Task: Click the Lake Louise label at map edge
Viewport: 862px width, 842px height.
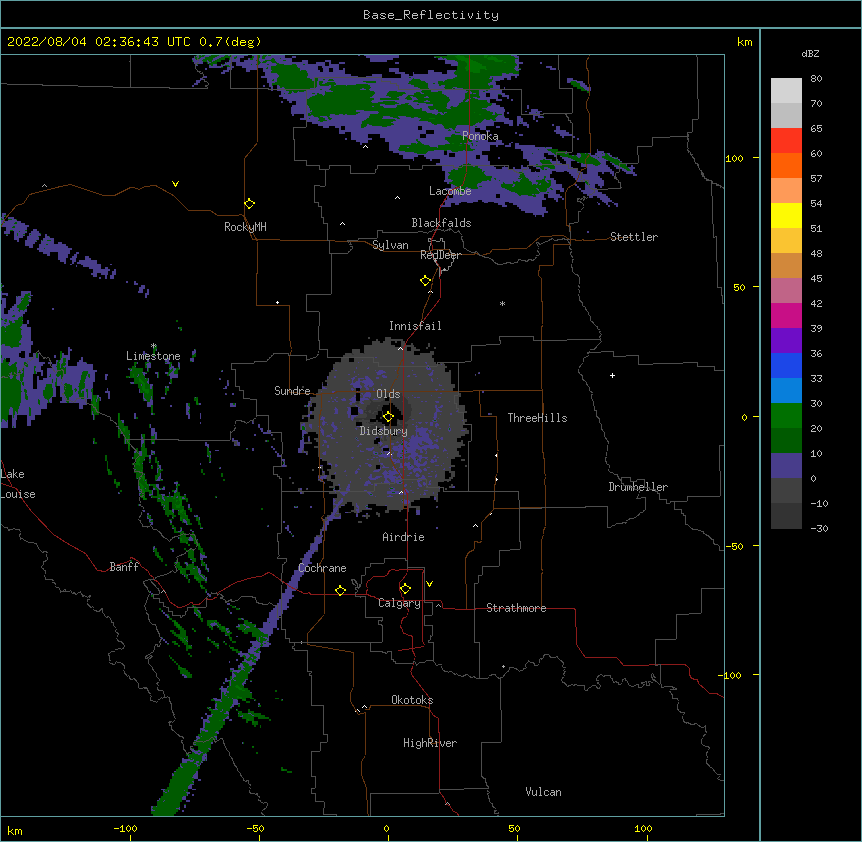Action: pos(18,484)
